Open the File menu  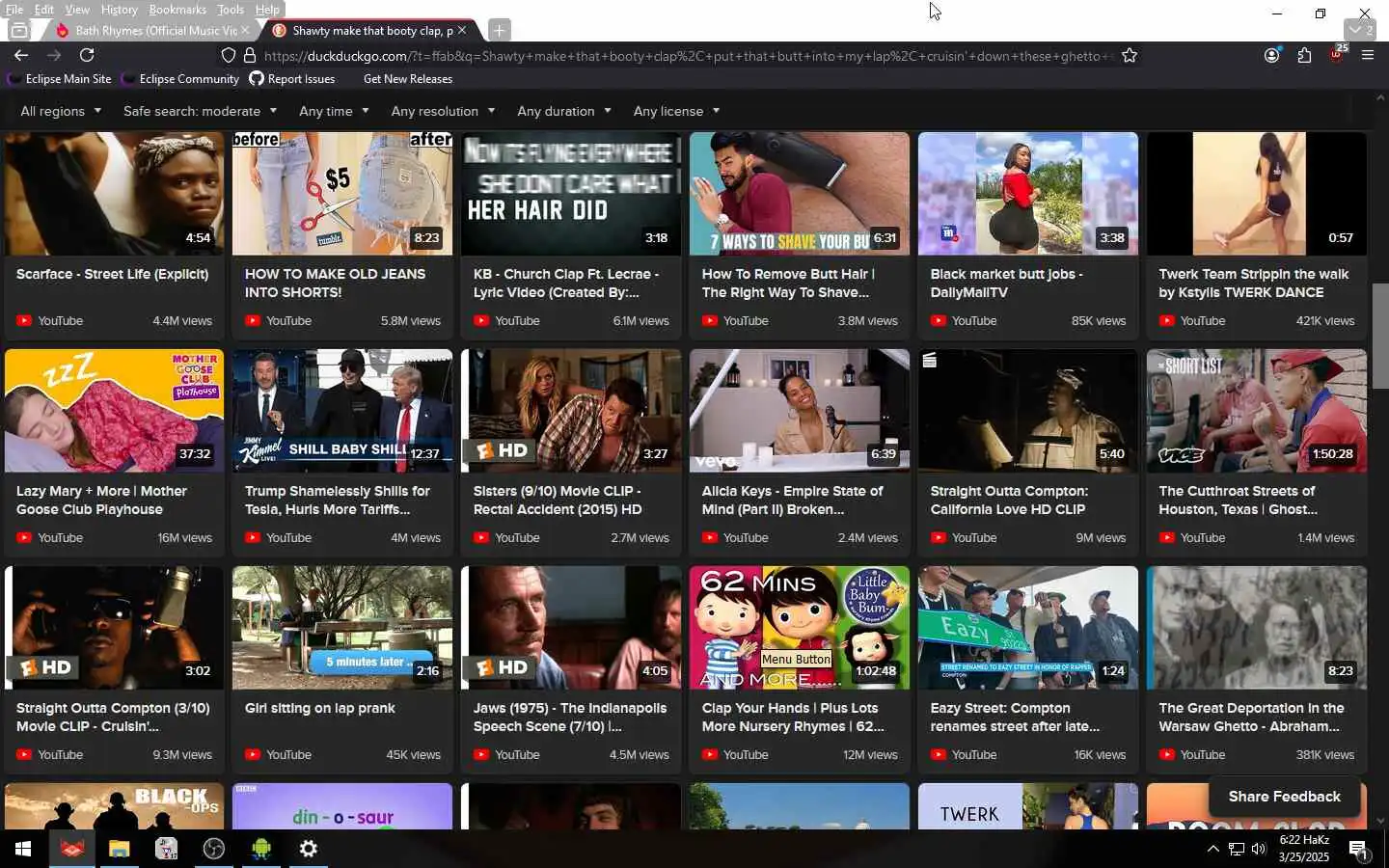[x=14, y=9]
